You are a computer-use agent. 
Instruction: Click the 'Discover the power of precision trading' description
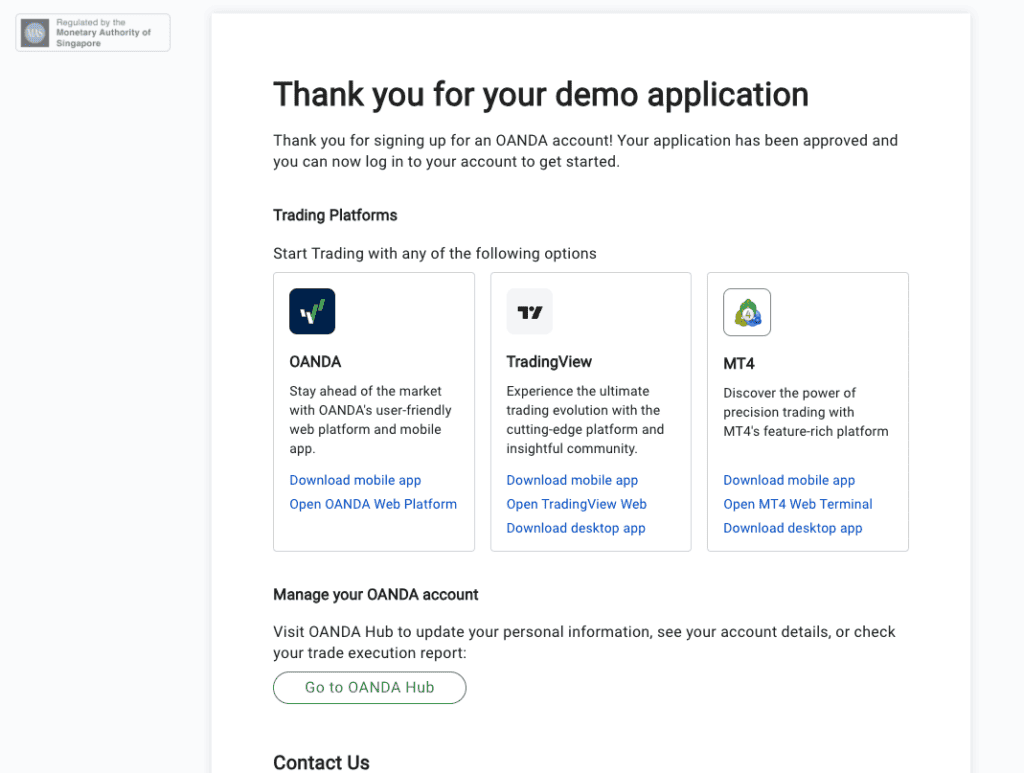click(x=806, y=412)
